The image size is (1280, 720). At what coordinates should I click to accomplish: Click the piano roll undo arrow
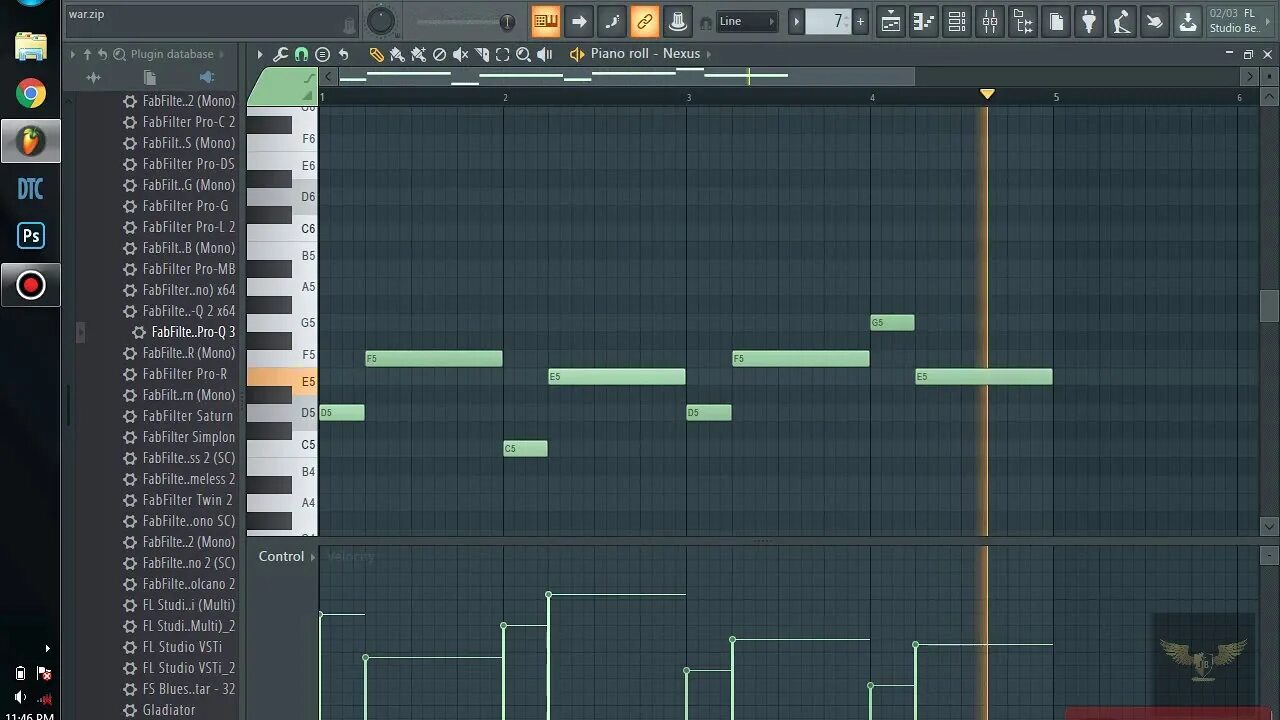tap(343, 54)
